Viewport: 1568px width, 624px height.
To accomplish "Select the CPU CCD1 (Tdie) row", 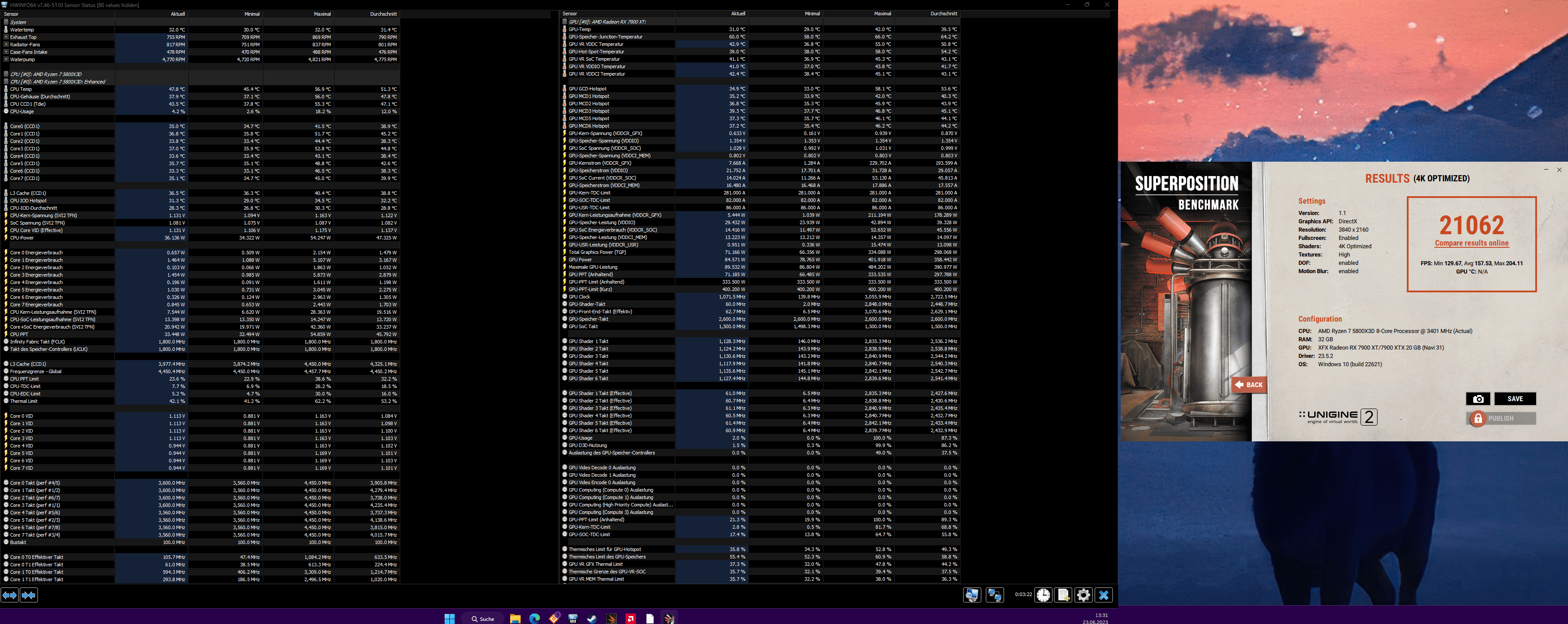I will (x=201, y=104).
